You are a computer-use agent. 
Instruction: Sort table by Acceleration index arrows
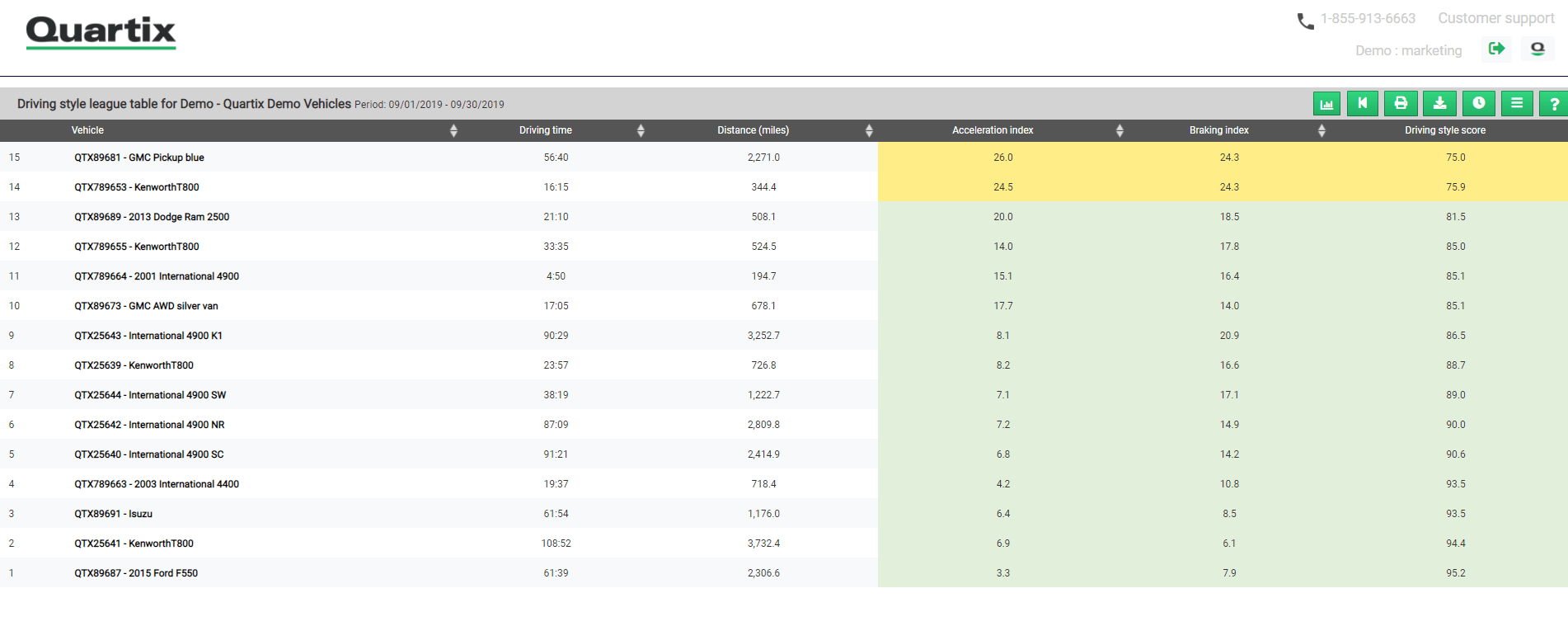(x=1120, y=130)
